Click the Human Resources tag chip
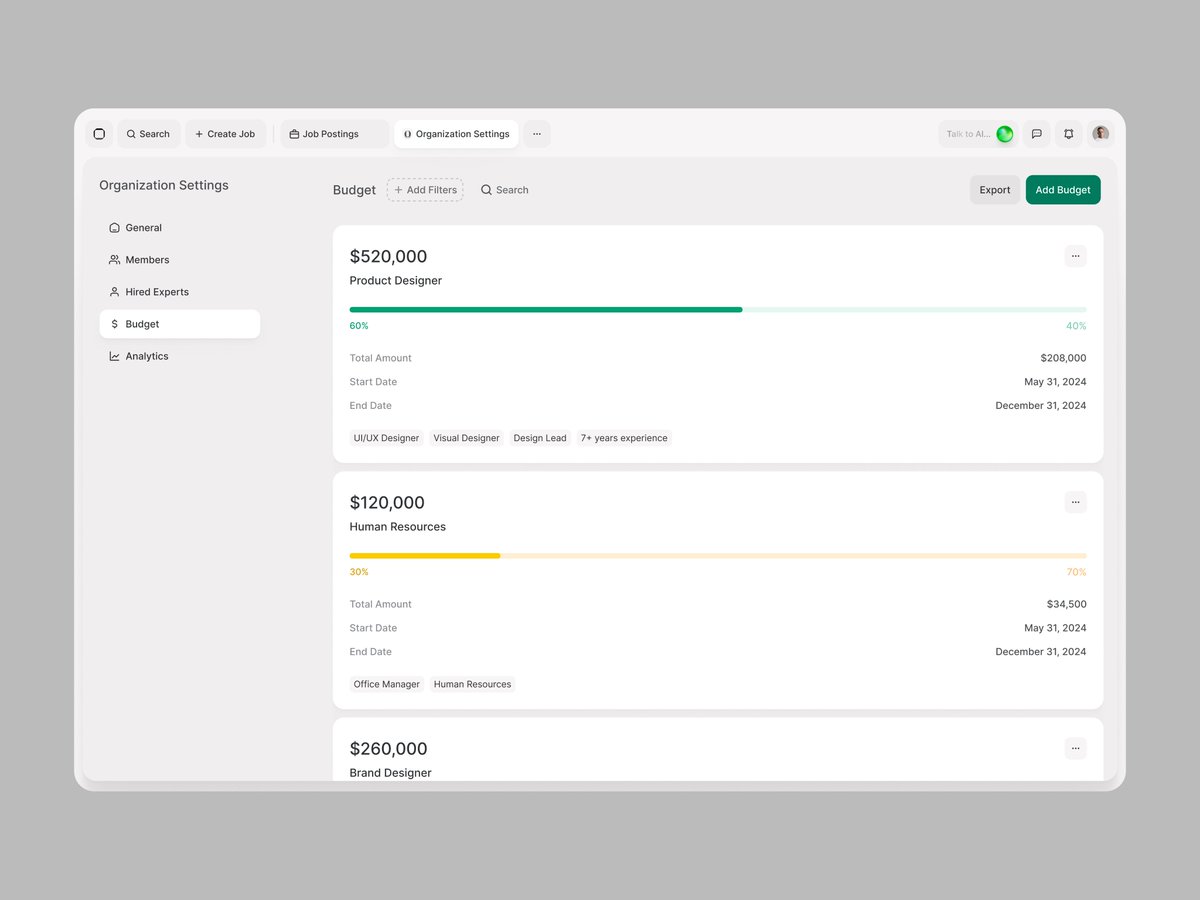The height and width of the screenshot is (900, 1200). [472, 684]
